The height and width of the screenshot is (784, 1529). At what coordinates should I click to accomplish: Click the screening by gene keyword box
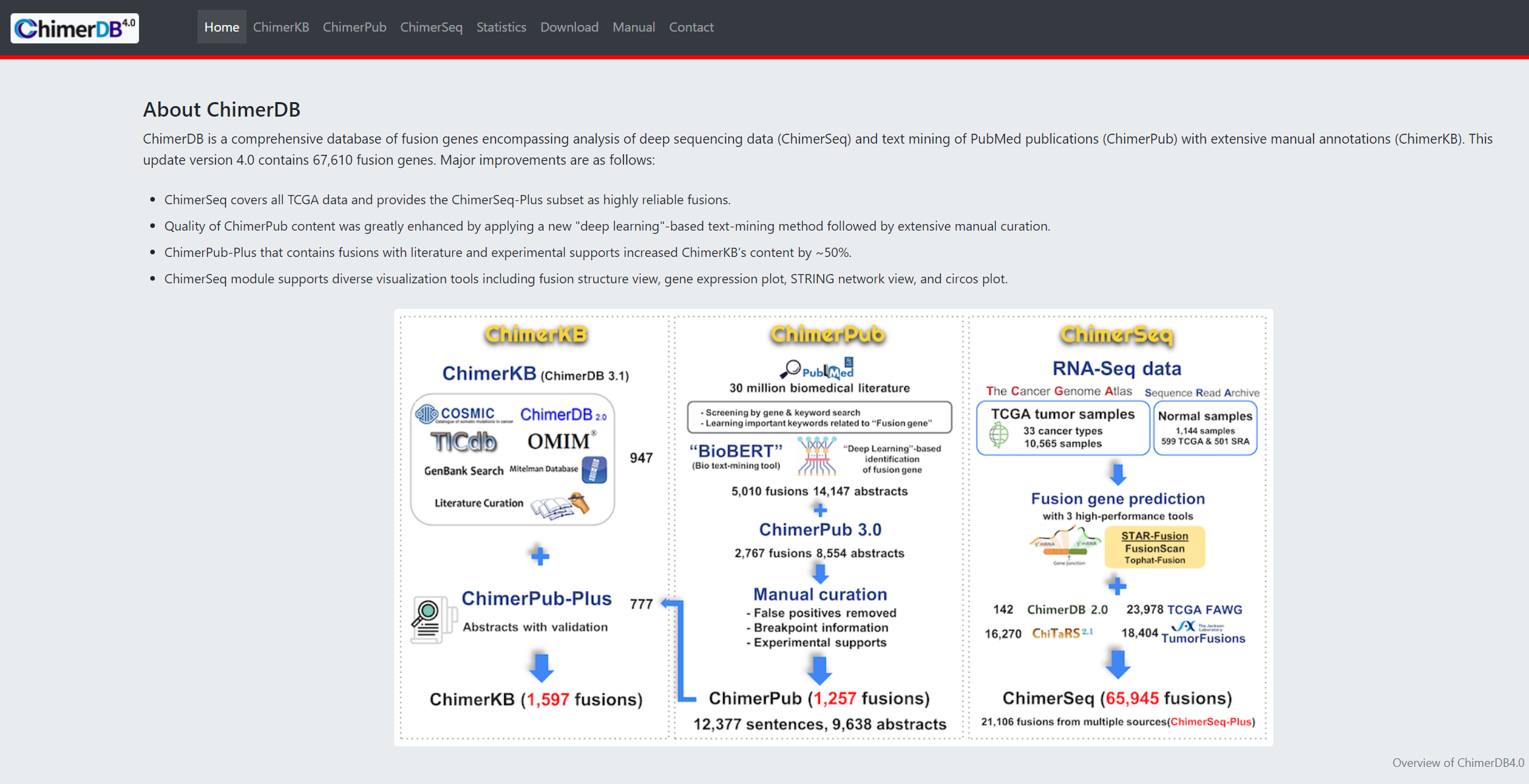(819, 417)
